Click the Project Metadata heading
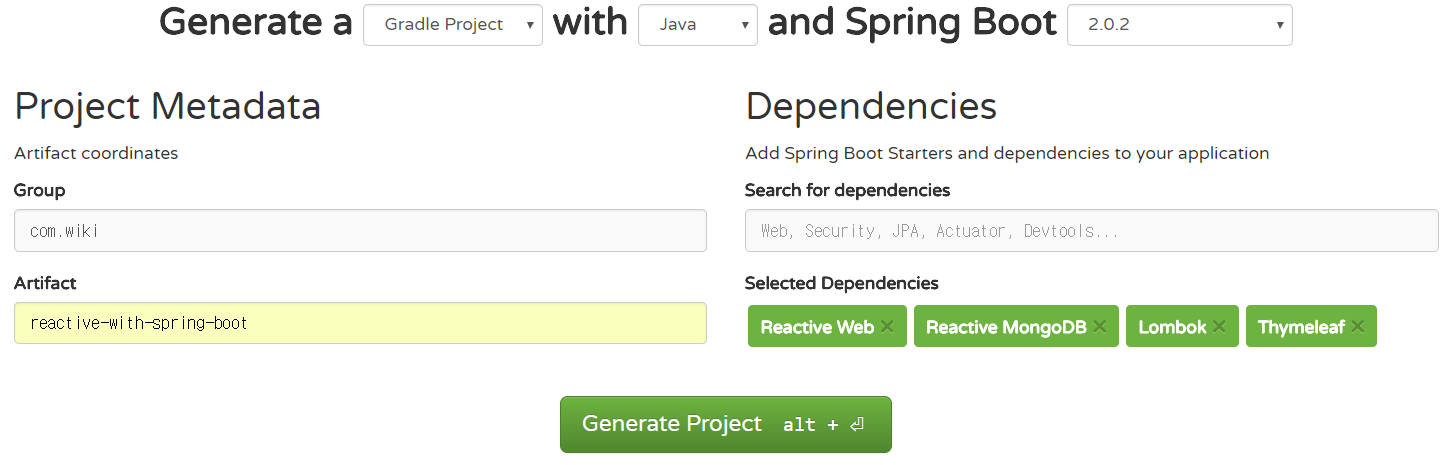 click(x=168, y=106)
